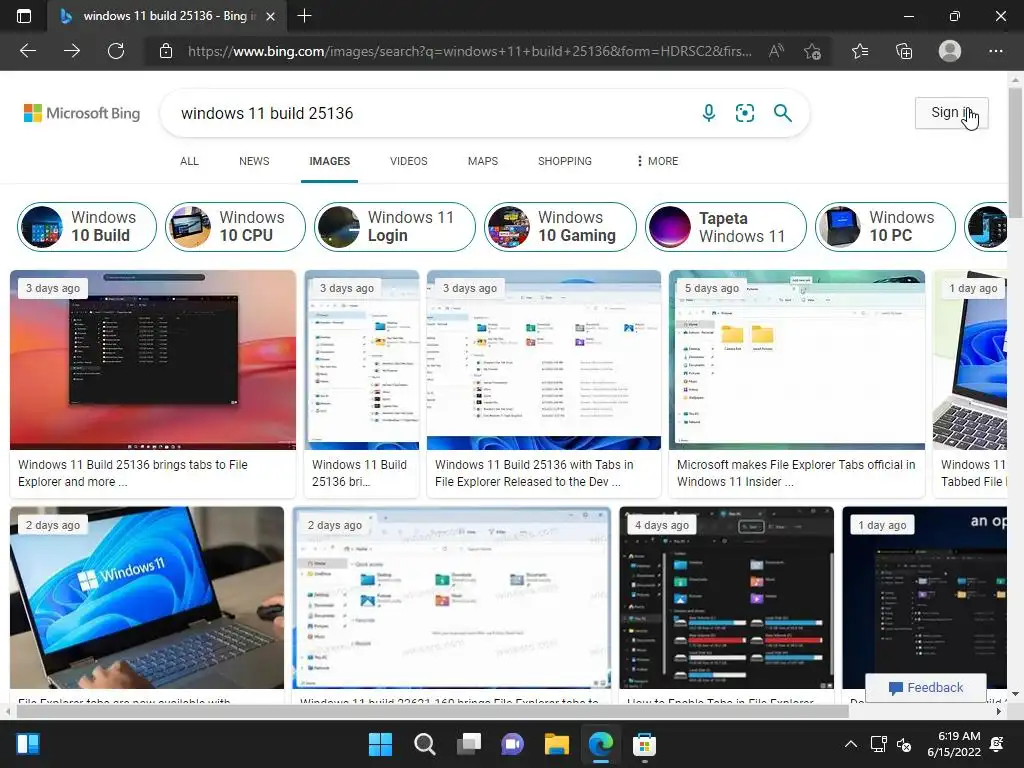Image resolution: width=1024 pixels, height=768 pixels.
Task: Open Collections icon in Edge toolbar
Action: 904,51
